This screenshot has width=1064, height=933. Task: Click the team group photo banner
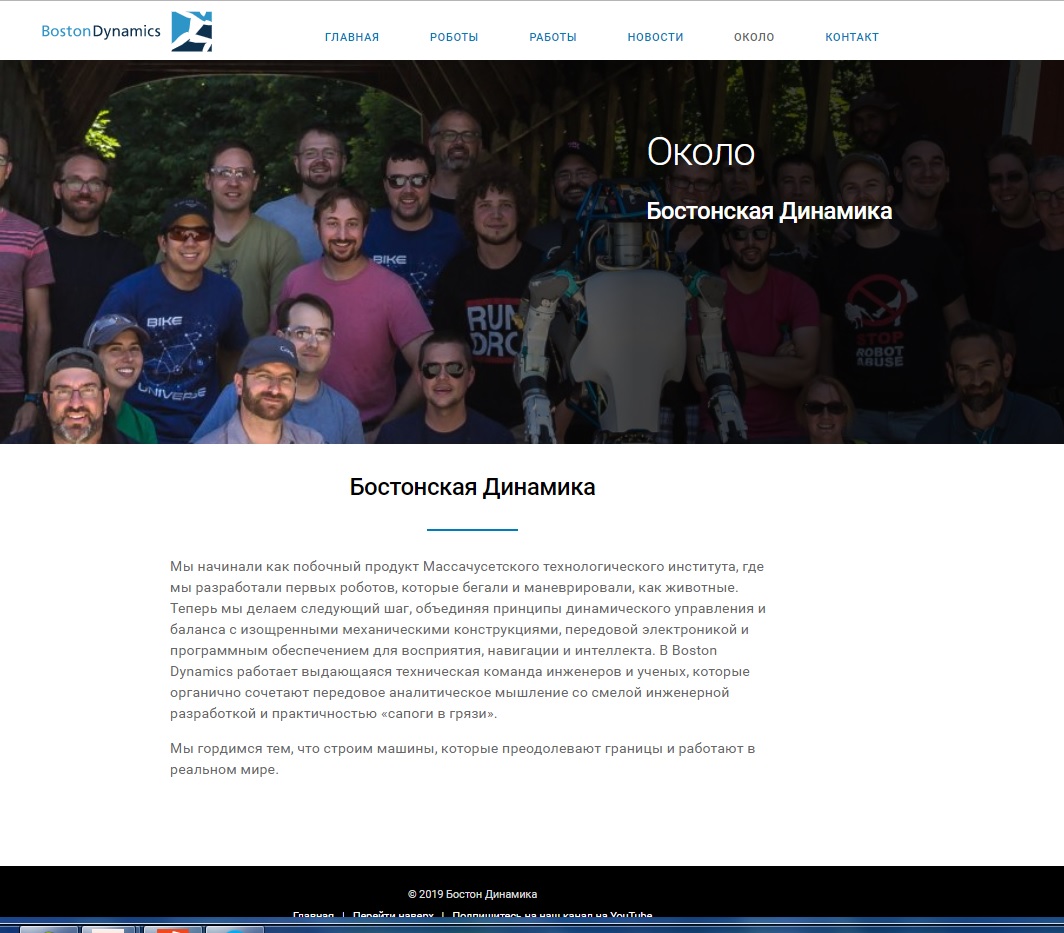click(532, 252)
